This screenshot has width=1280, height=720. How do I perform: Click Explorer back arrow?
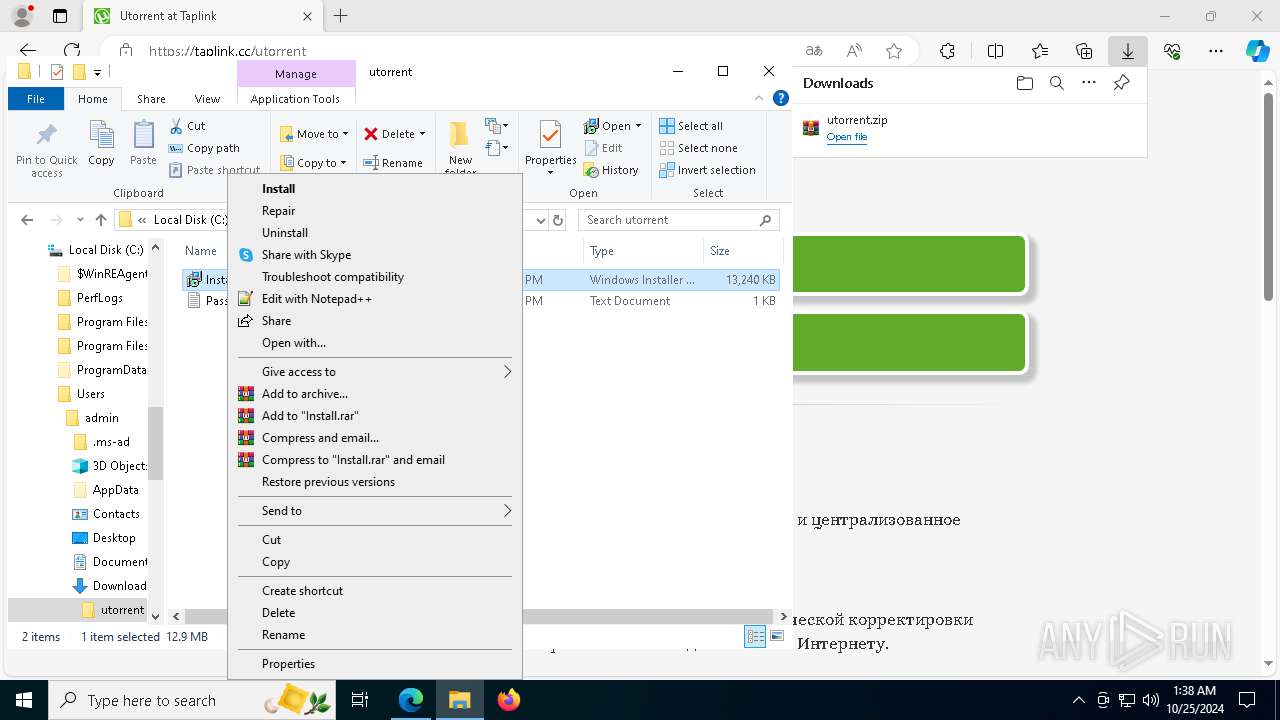(x=27, y=220)
